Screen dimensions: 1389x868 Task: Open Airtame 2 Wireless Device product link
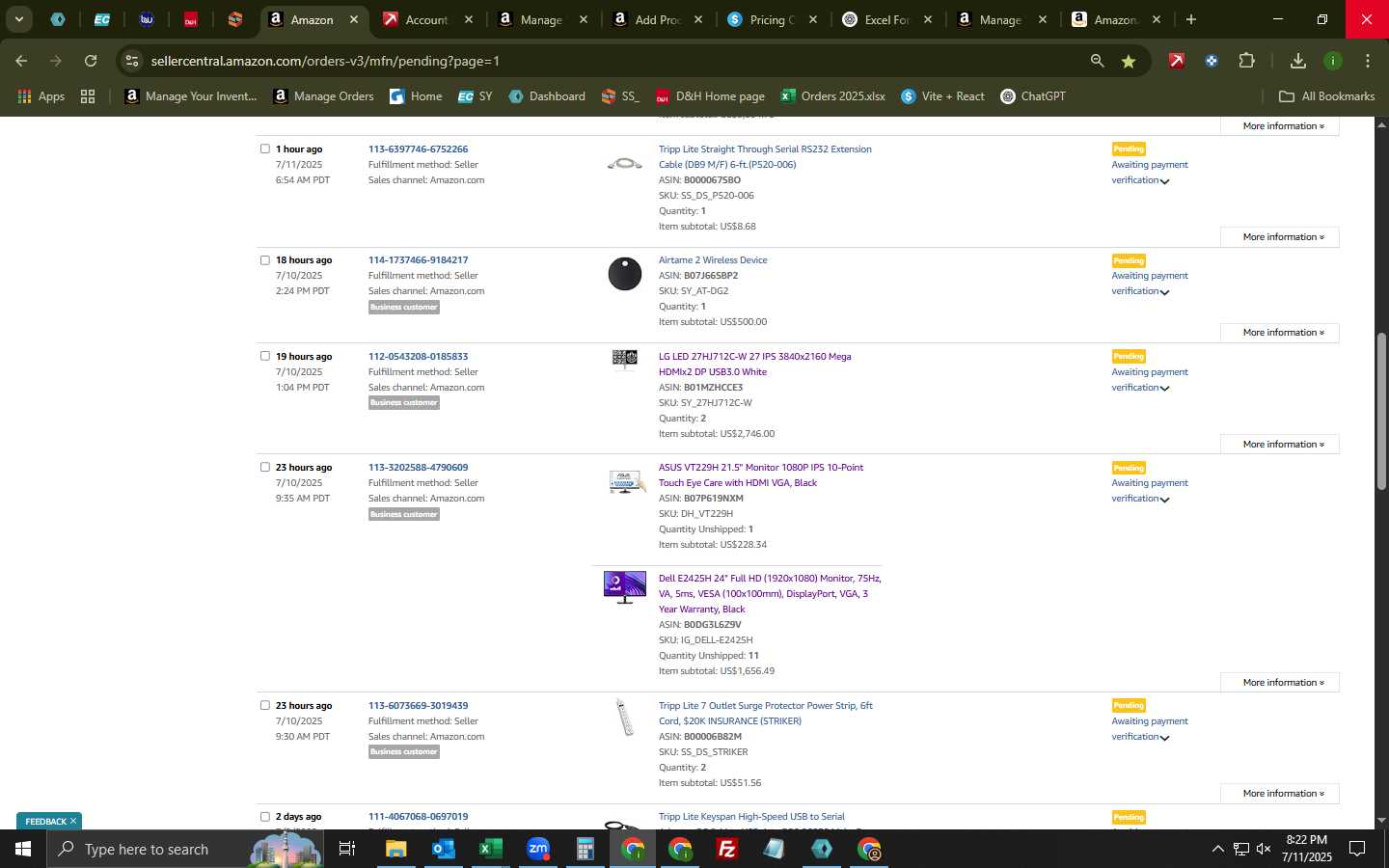point(713,259)
